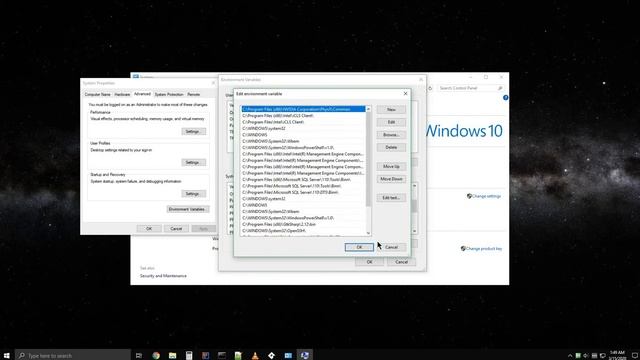Open the Action Center notifications icon
This screenshot has height=360, width=640.
pos(635,356)
